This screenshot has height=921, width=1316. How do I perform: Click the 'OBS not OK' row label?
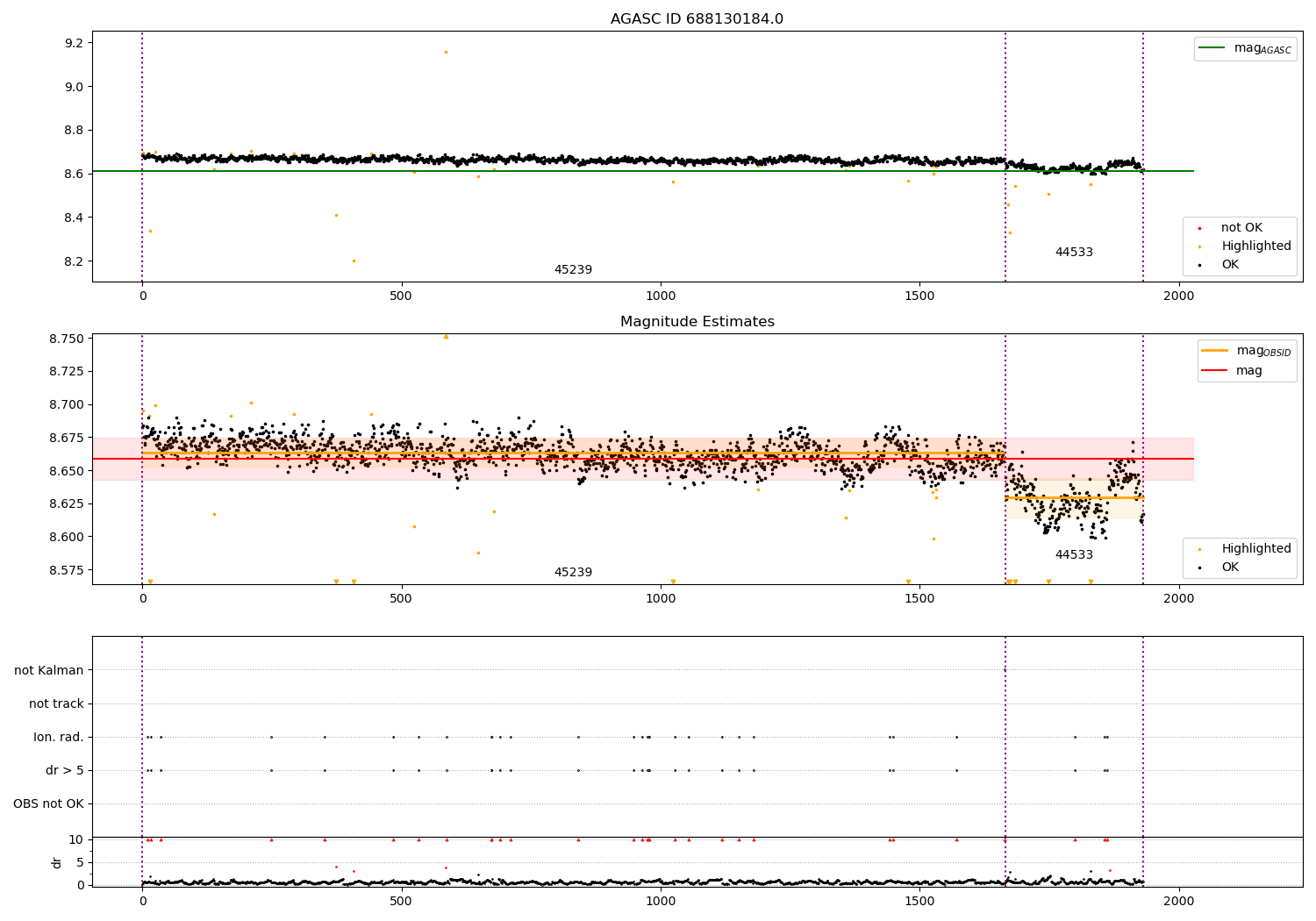pos(48,804)
